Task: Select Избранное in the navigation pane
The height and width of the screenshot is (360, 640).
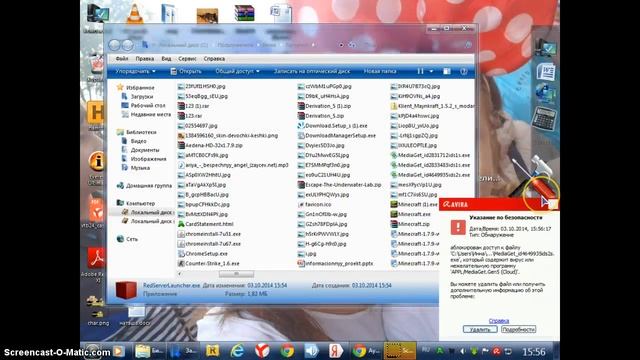Action: 136,87
